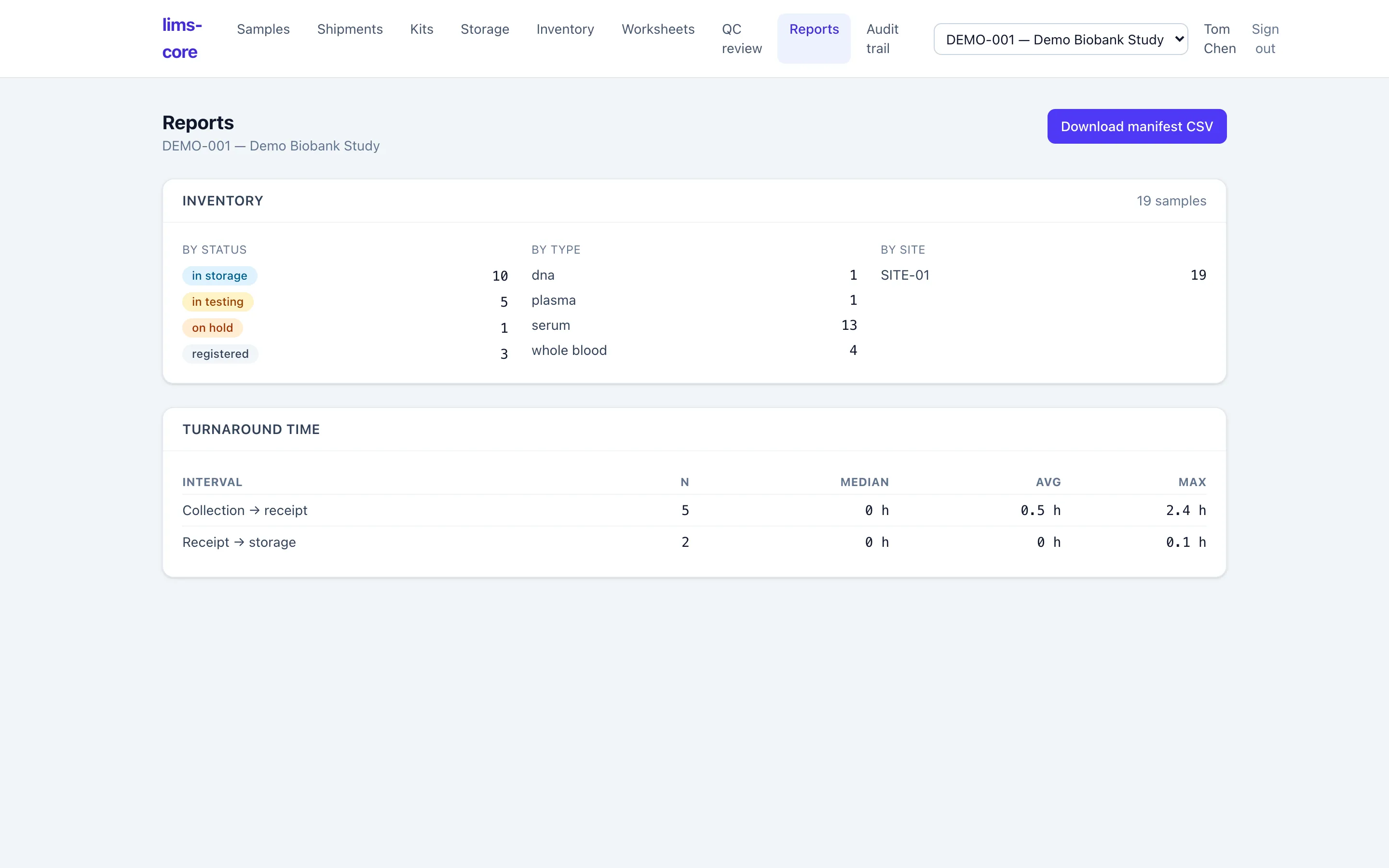
Task: Click the 'registered' status badge
Action: pos(220,353)
